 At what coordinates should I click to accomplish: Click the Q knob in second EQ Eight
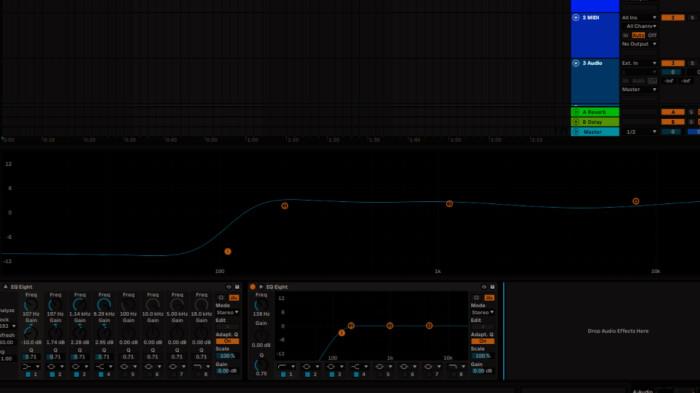(261, 365)
